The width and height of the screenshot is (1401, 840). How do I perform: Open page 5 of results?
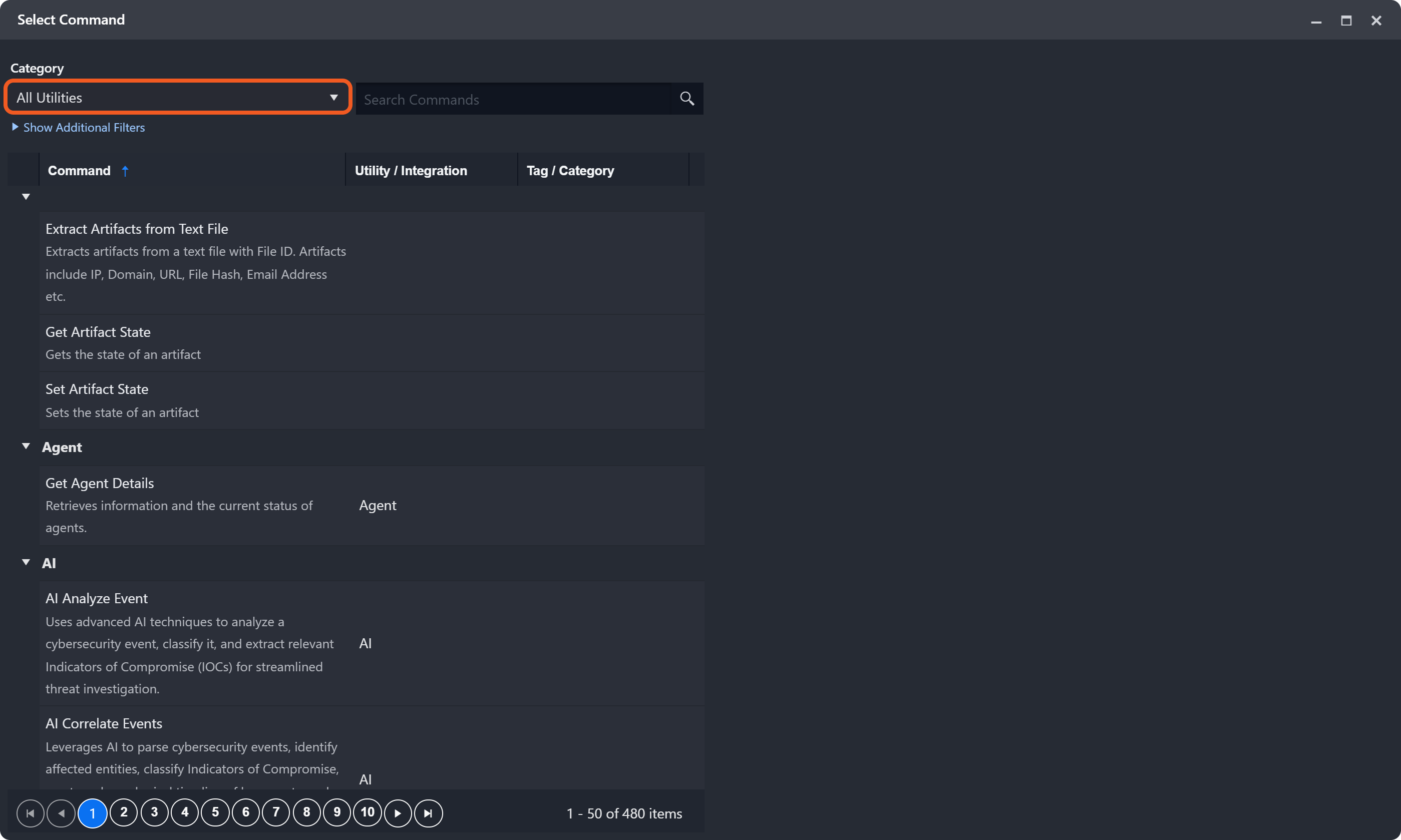click(x=215, y=813)
